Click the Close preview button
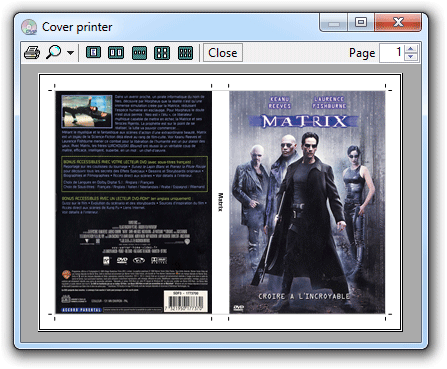This screenshot has width=447, height=369. 223,53
